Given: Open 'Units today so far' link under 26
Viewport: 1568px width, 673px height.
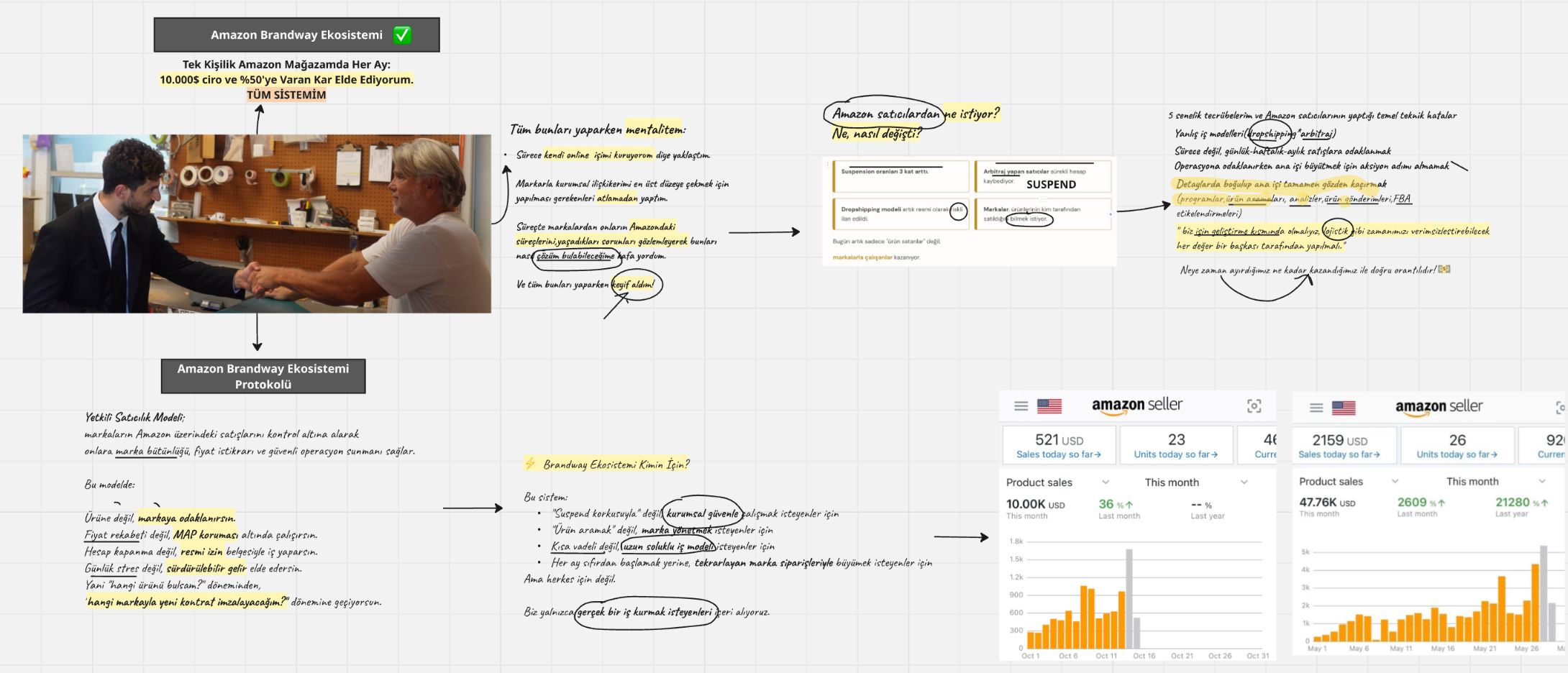Looking at the screenshot, I should tap(1457, 454).
